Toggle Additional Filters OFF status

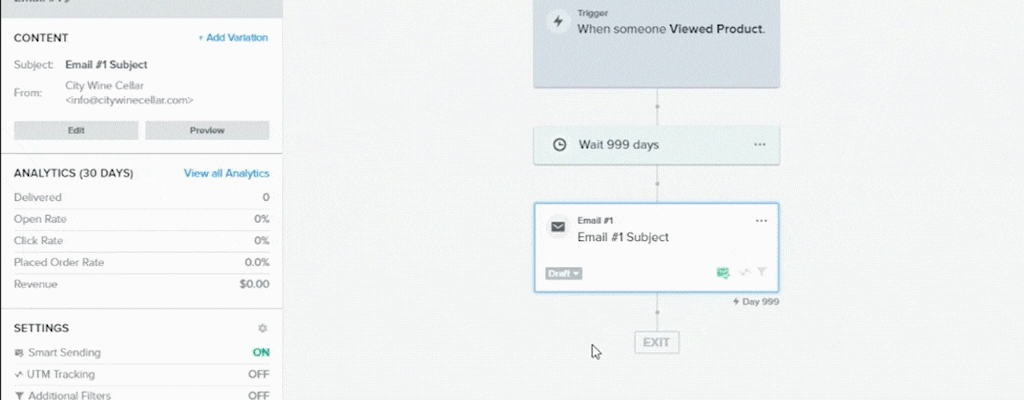tap(259, 395)
